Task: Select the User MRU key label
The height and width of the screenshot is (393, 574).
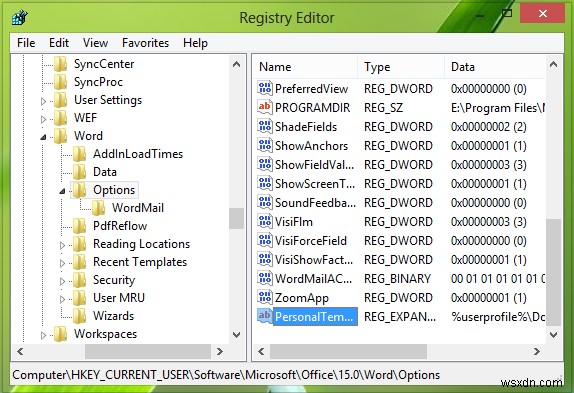Action: click(x=119, y=298)
